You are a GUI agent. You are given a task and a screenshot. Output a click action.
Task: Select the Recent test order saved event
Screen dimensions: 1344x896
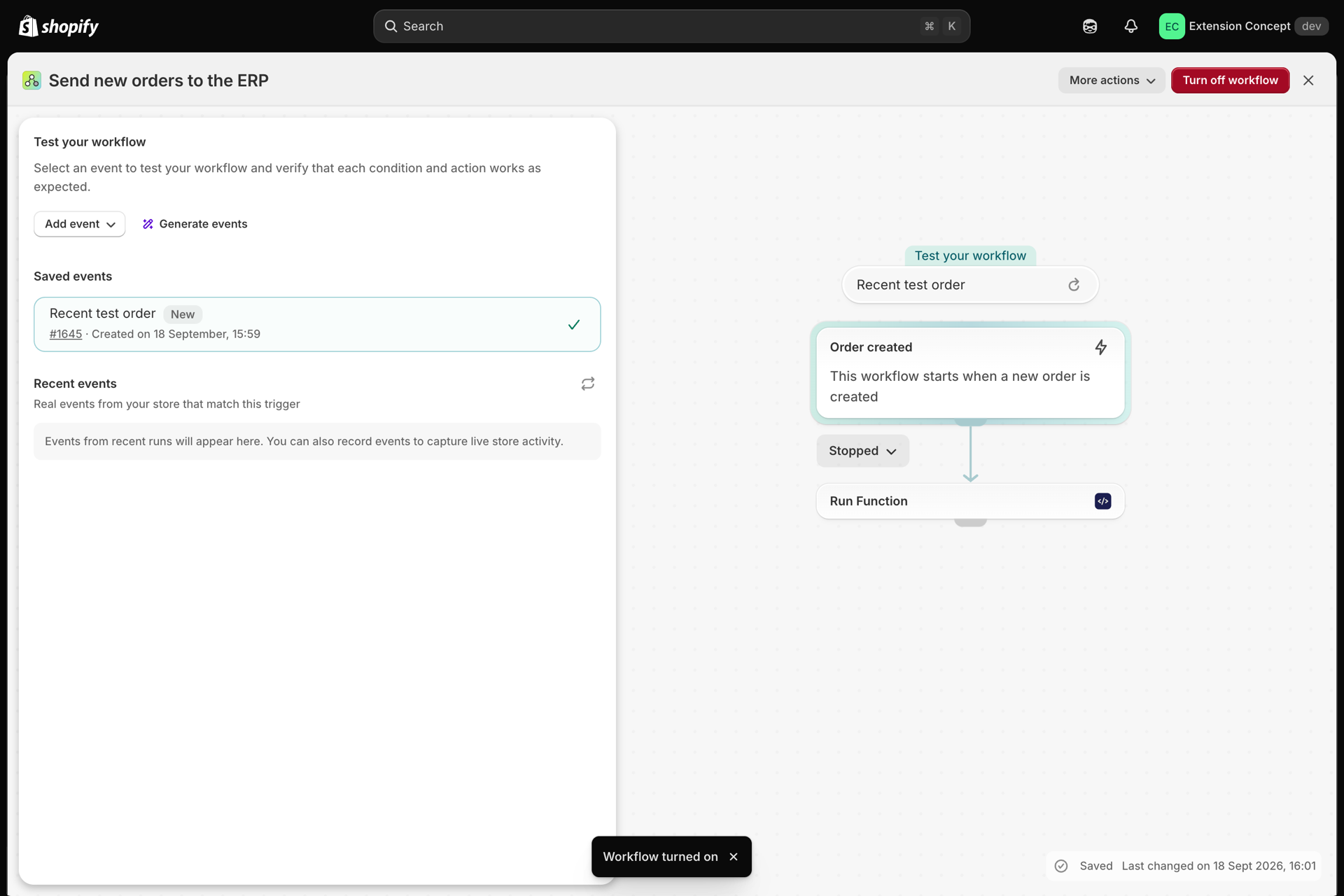(x=317, y=324)
